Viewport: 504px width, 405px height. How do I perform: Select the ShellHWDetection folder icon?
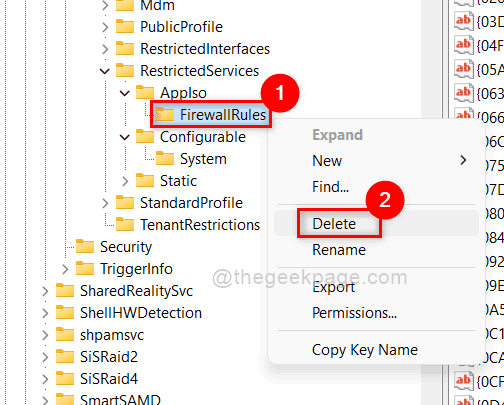(x=65, y=312)
